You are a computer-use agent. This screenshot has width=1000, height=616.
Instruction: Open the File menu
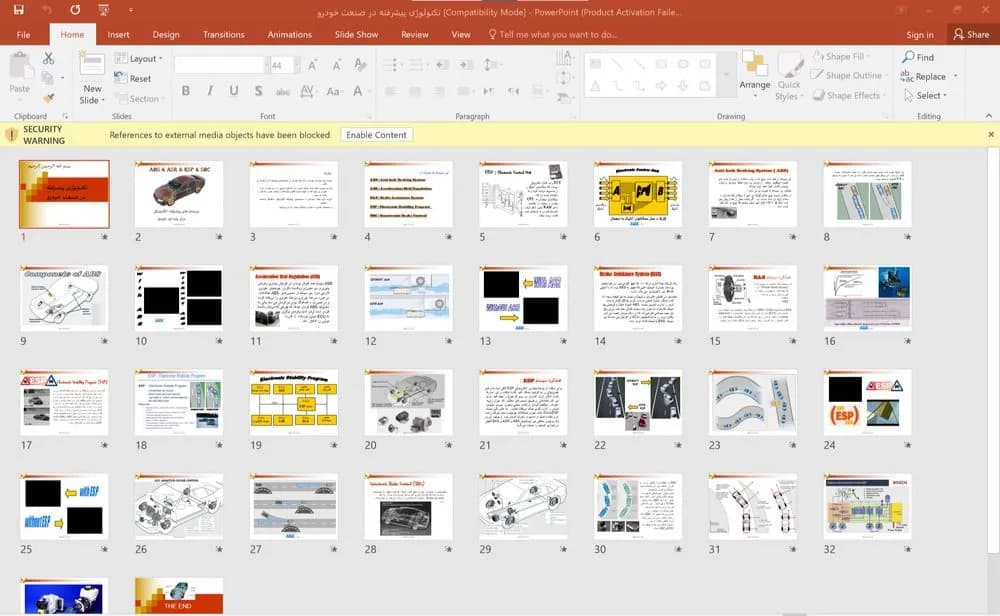tap(24, 34)
